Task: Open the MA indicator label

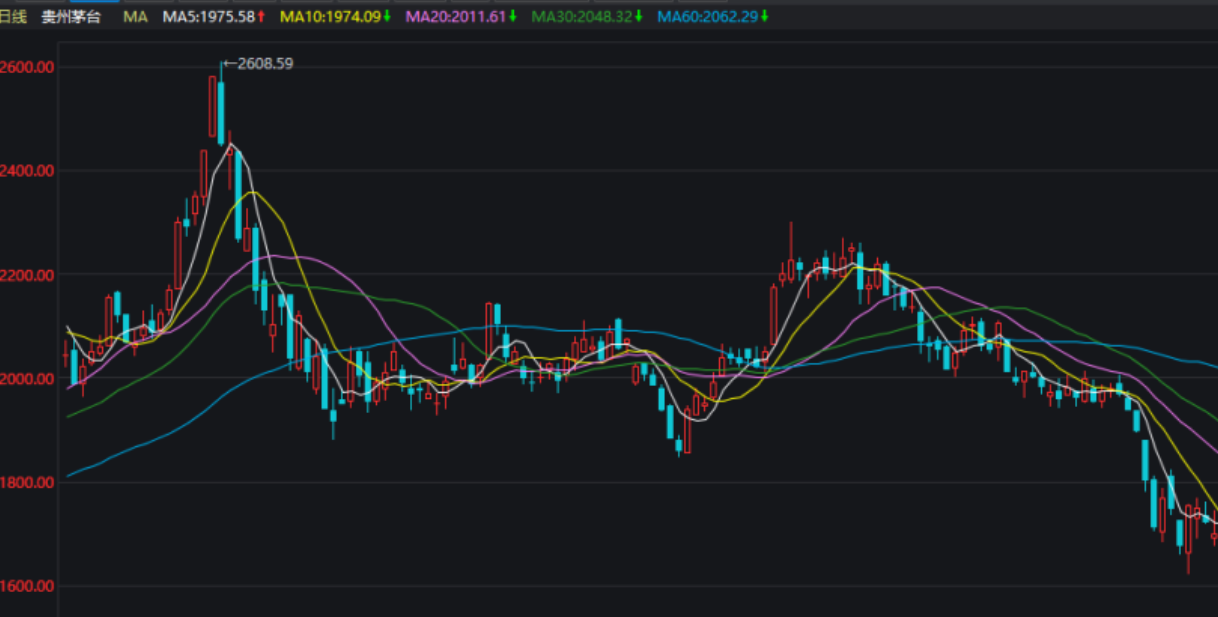Action: [x=134, y=17]
